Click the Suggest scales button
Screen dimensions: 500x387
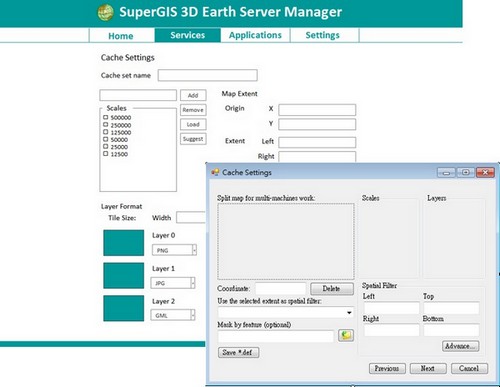(x=193, y=139)
